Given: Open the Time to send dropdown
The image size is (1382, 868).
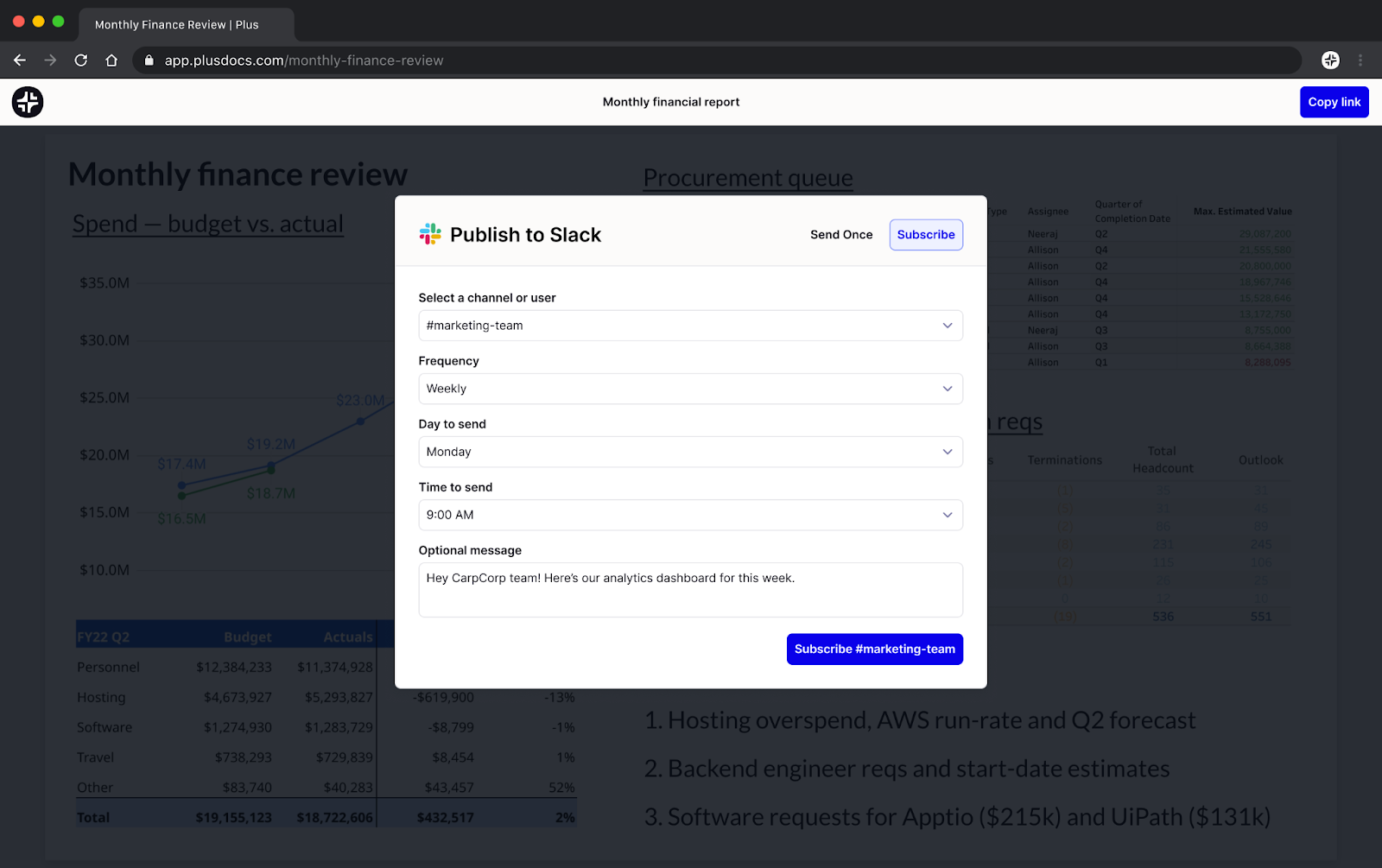Looking at the screenshot, I should click(x=690, y=515).
